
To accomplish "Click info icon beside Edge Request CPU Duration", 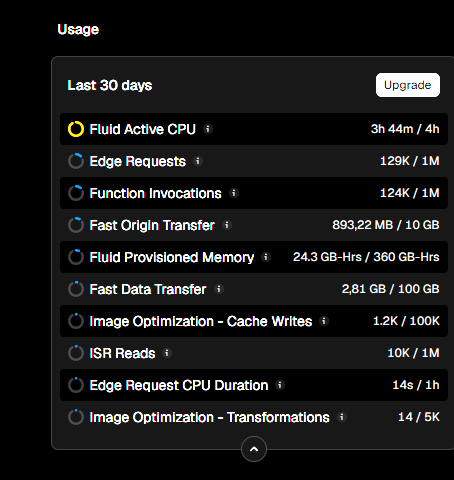I will pyautogui.click(x=280, y=385).
